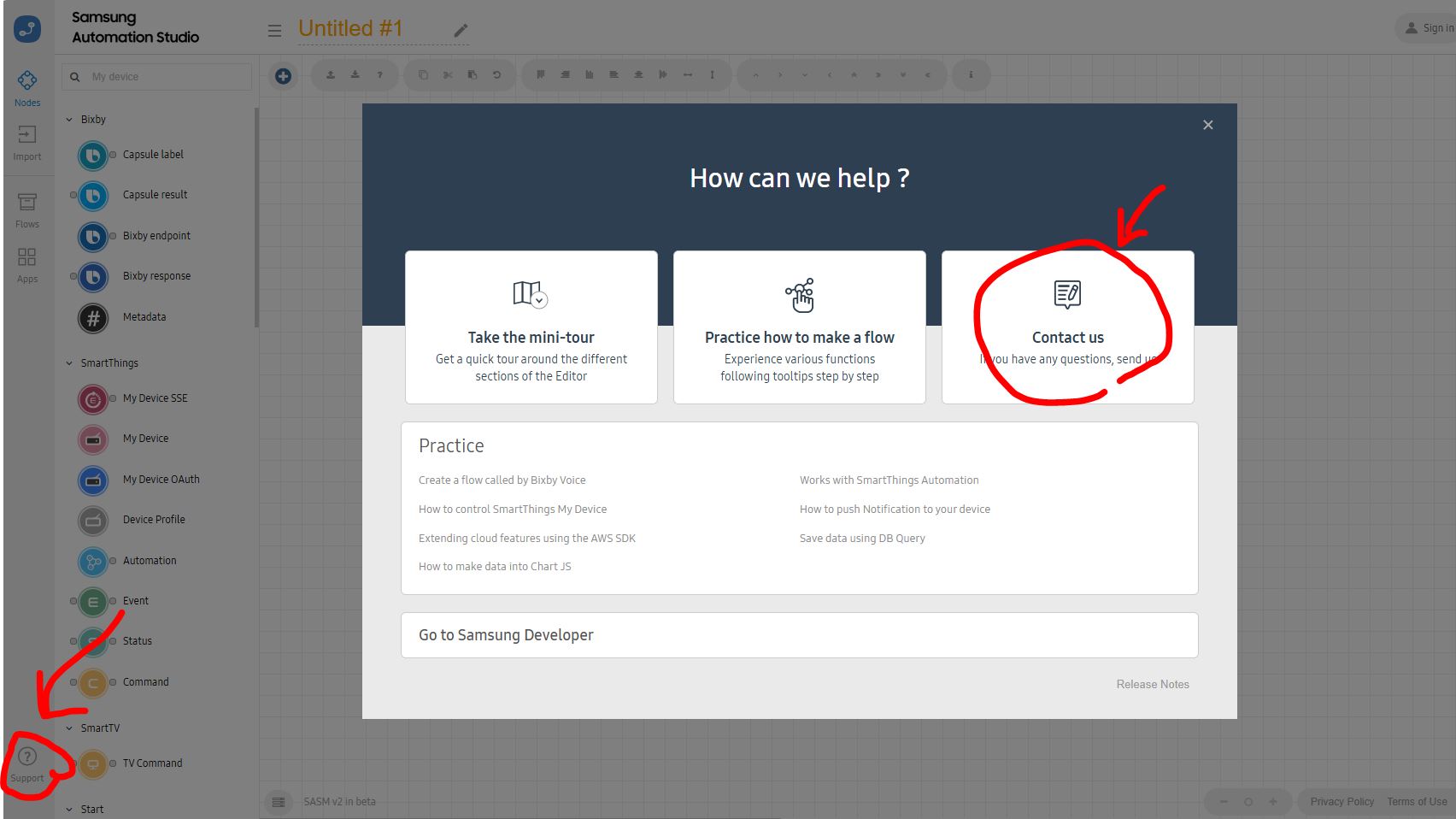Close the How can we help dialog
The height and width of the screenshot is (819, 1456).
point(1208,125)
